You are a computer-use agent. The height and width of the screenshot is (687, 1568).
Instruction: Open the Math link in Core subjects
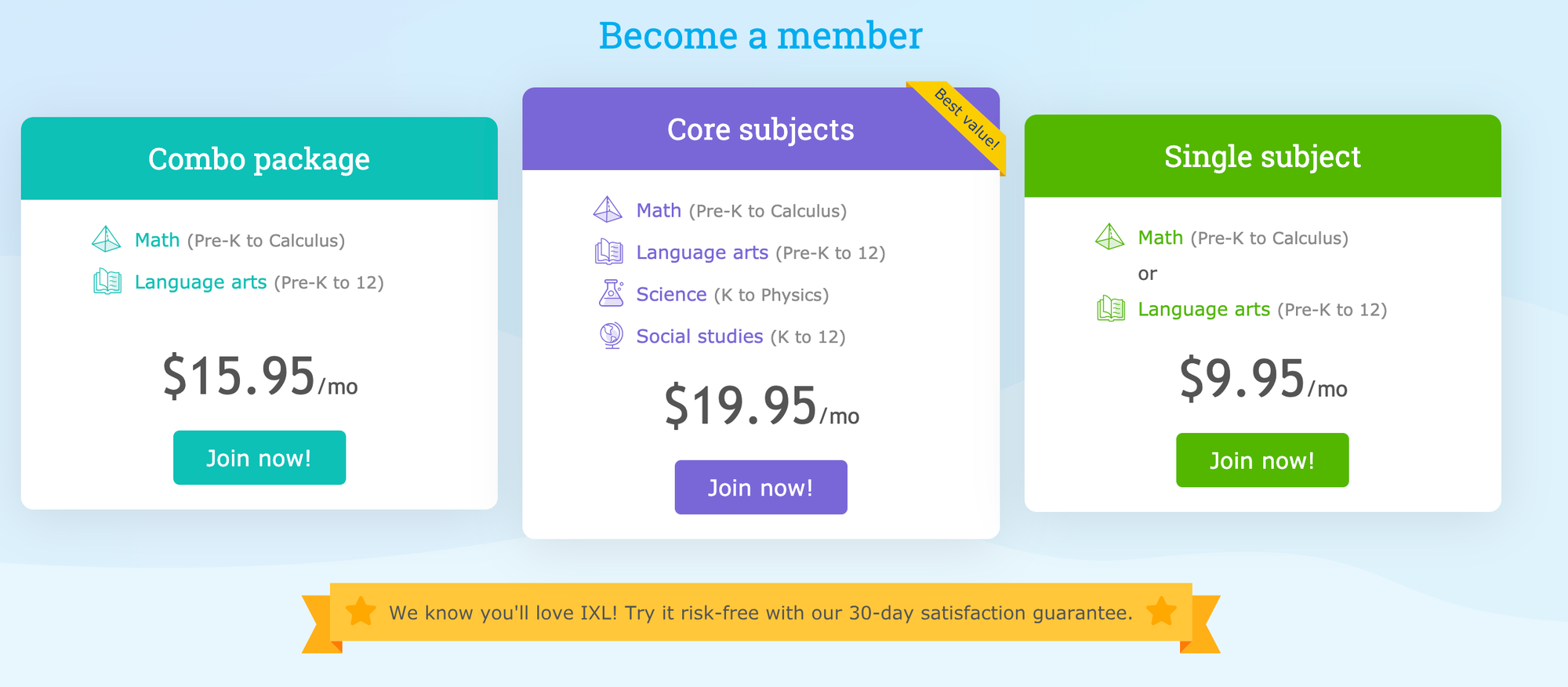coord(659,209)
